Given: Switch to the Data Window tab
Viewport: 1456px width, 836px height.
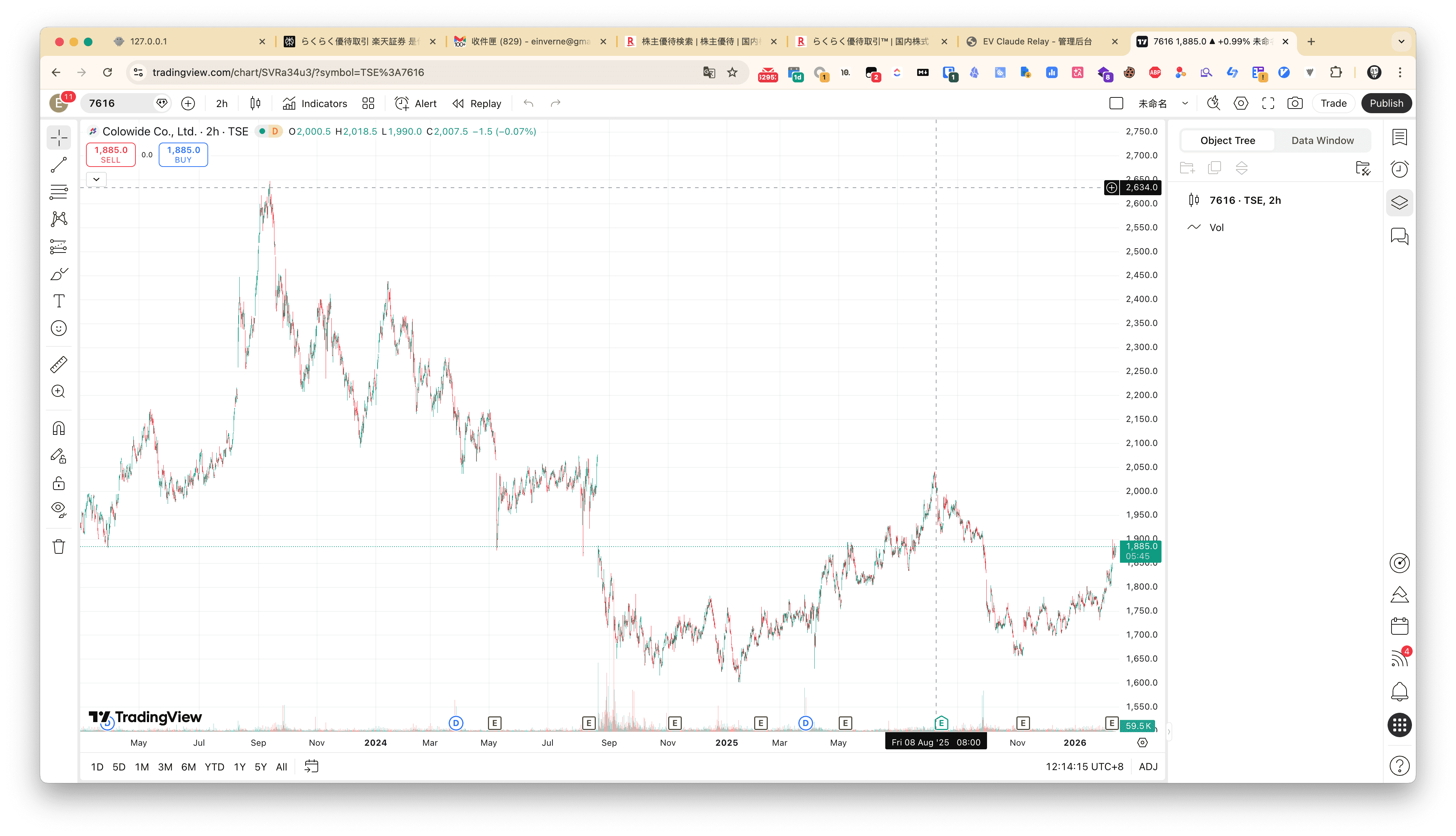Looking at the screenshot, I should [x=1322, y=141].
